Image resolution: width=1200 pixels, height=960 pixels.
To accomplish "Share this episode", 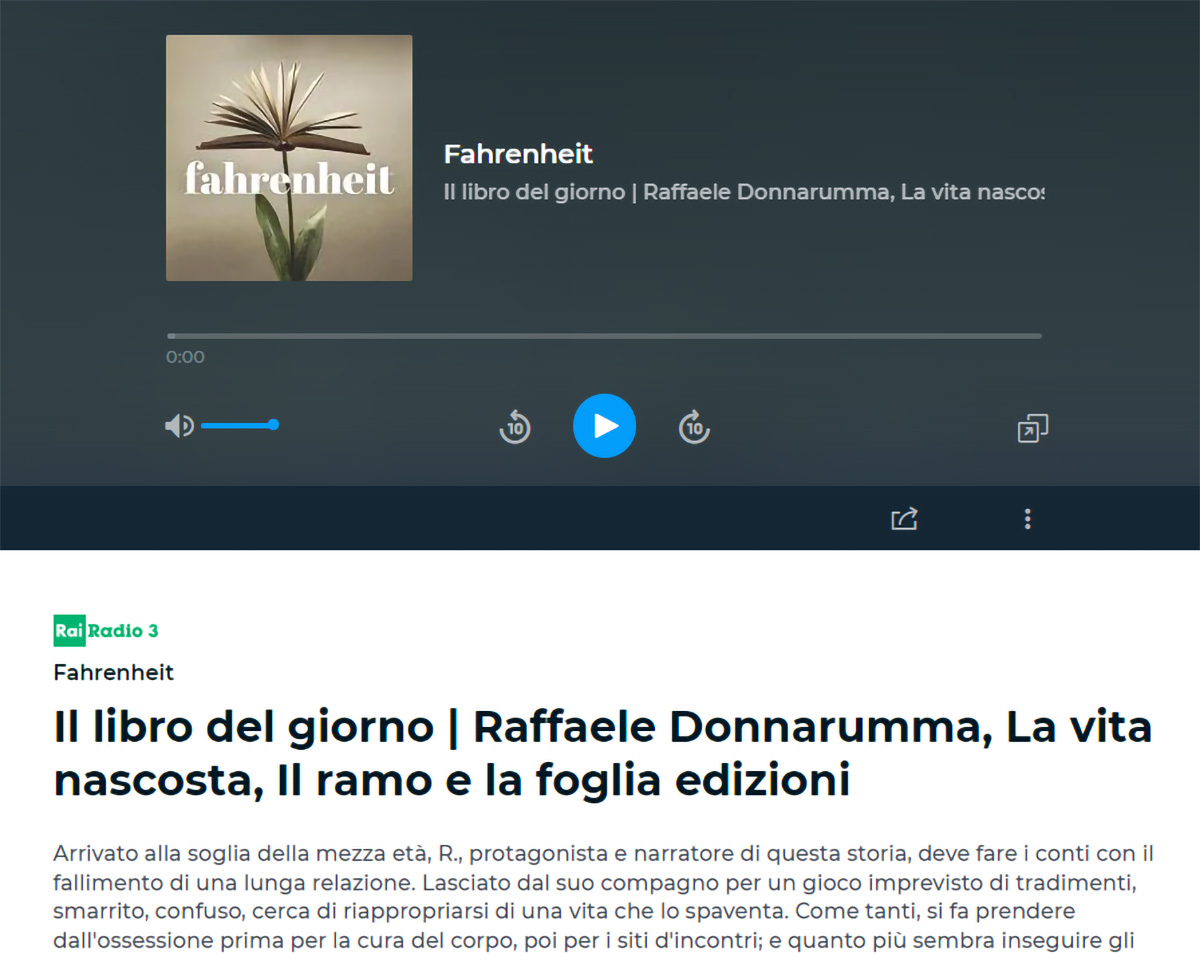I will pyautogui.click(x=904, y=518).
